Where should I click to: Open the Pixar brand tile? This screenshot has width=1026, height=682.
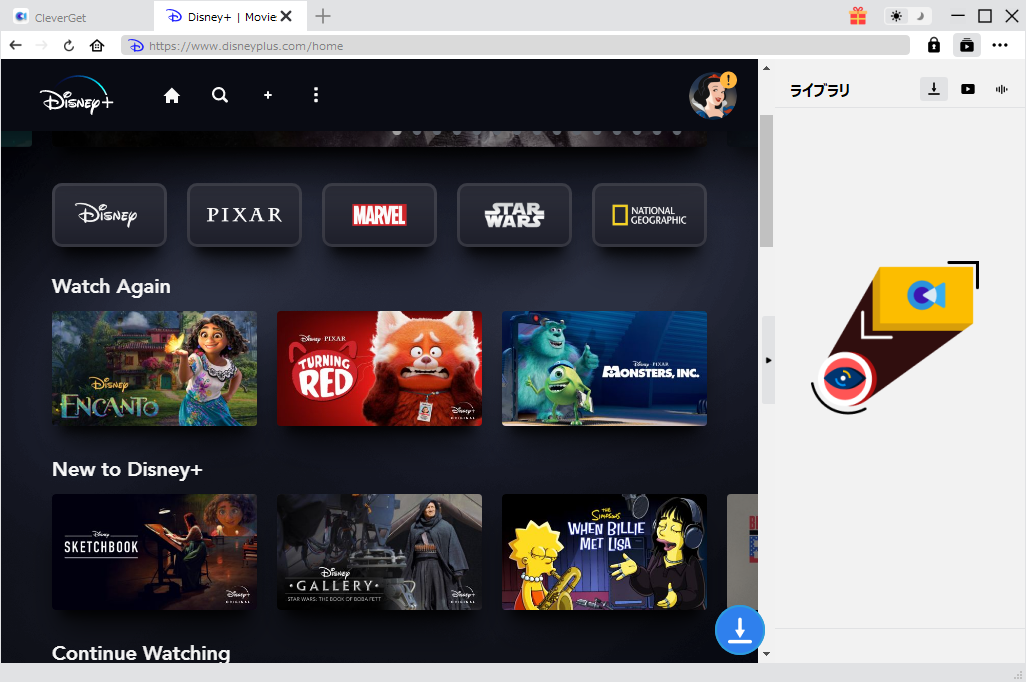tap(244, 215)
